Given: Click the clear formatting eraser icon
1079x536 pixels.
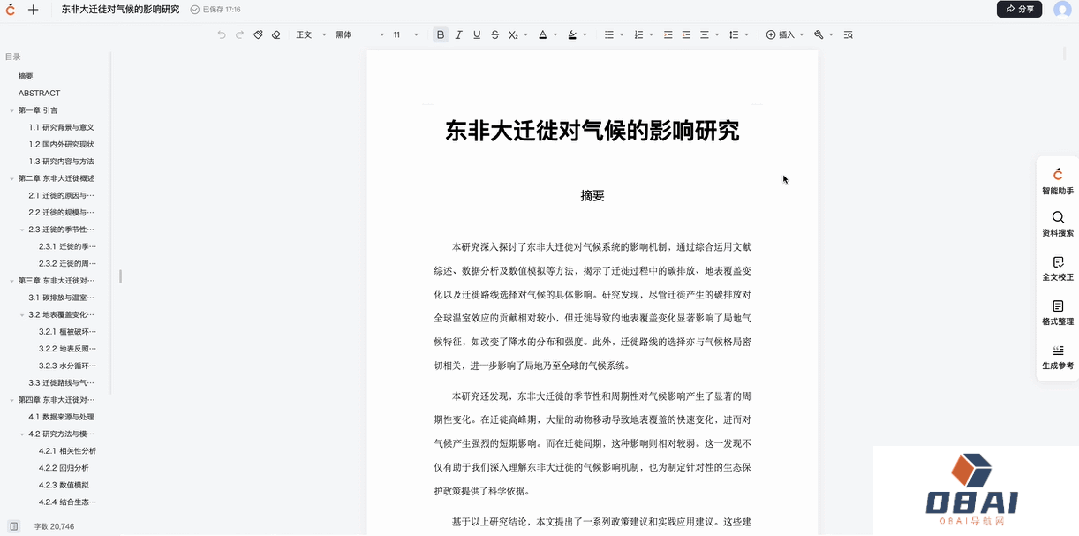Looking at the screenshot, I should coord(276,35).
